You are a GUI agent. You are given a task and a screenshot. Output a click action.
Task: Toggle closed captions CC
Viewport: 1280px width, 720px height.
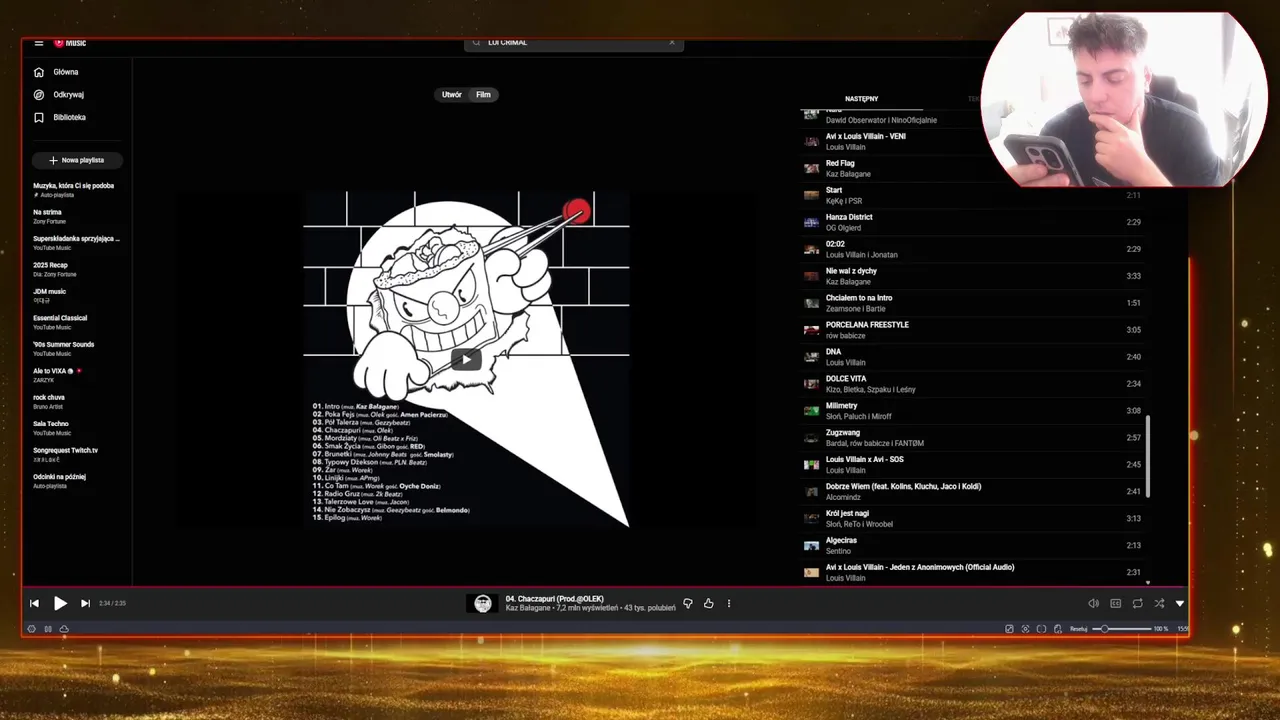coord(1115,603)
